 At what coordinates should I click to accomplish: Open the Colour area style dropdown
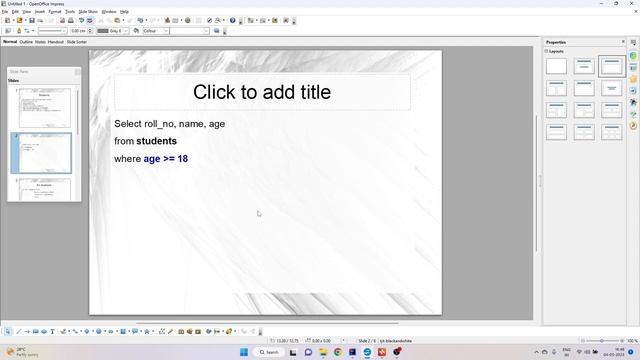click(x=156, y=31)
